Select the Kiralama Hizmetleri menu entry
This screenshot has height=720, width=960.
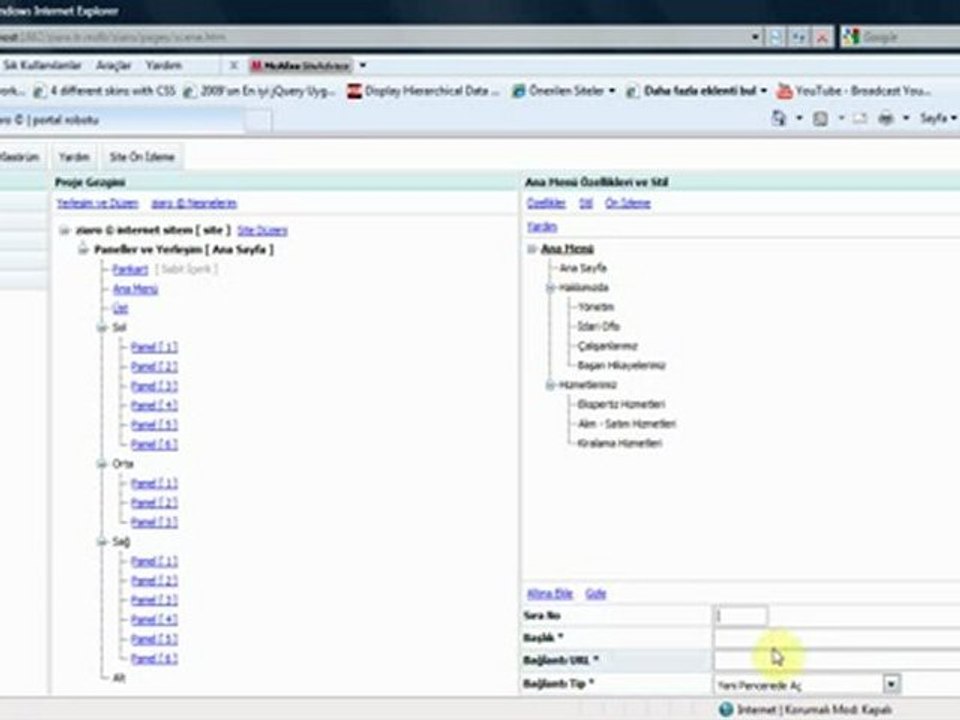coord(620,443)
